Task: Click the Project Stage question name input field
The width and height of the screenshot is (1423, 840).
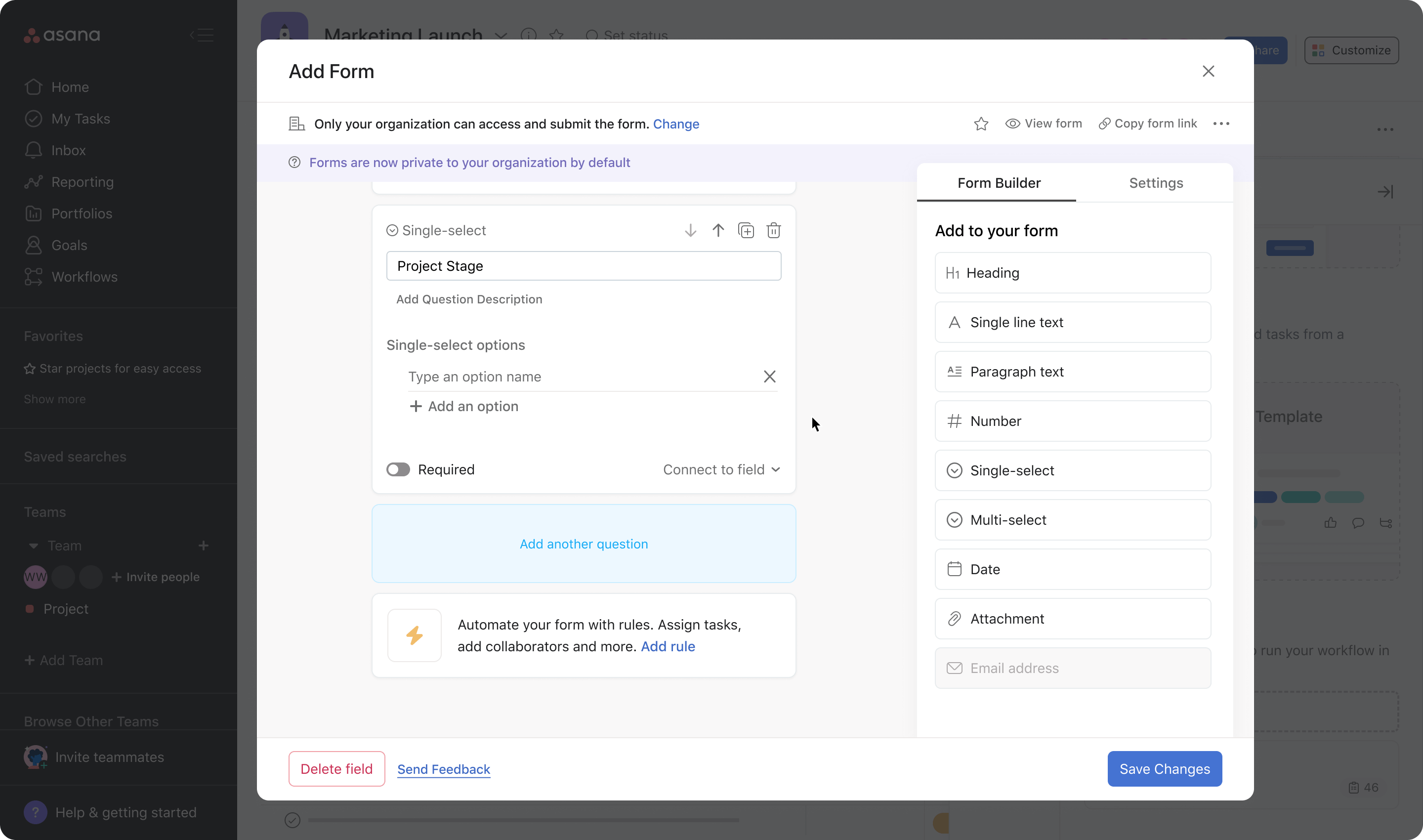Action: click(x=584, y=265)
